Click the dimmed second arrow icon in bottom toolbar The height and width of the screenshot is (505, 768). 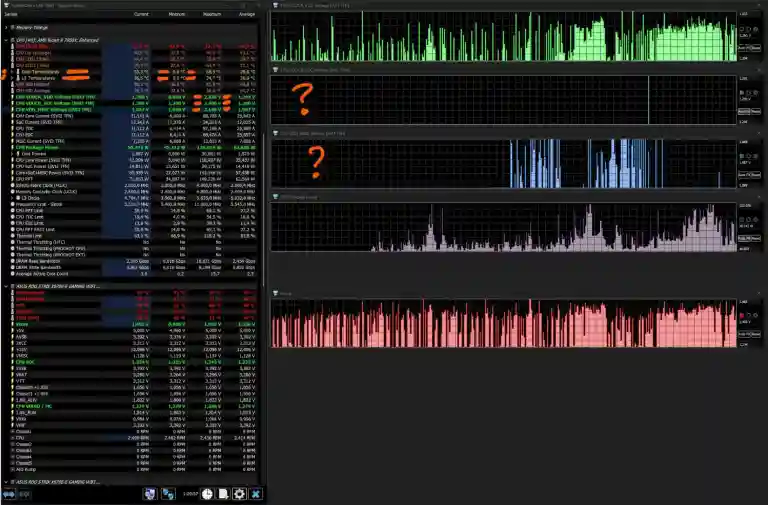click(24, 494)
